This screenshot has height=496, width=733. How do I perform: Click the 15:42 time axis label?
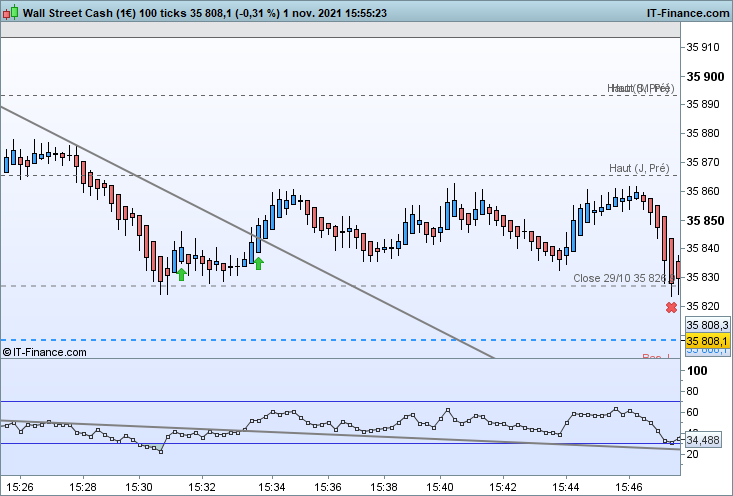503,487
